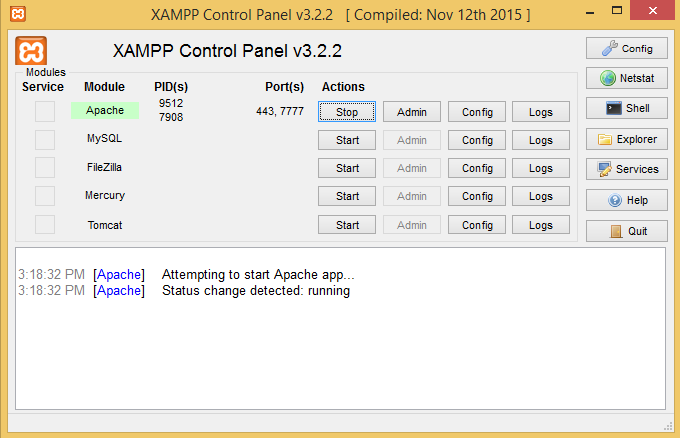
Task: Start the MySQL module
Action: click(x=347, y=140)
